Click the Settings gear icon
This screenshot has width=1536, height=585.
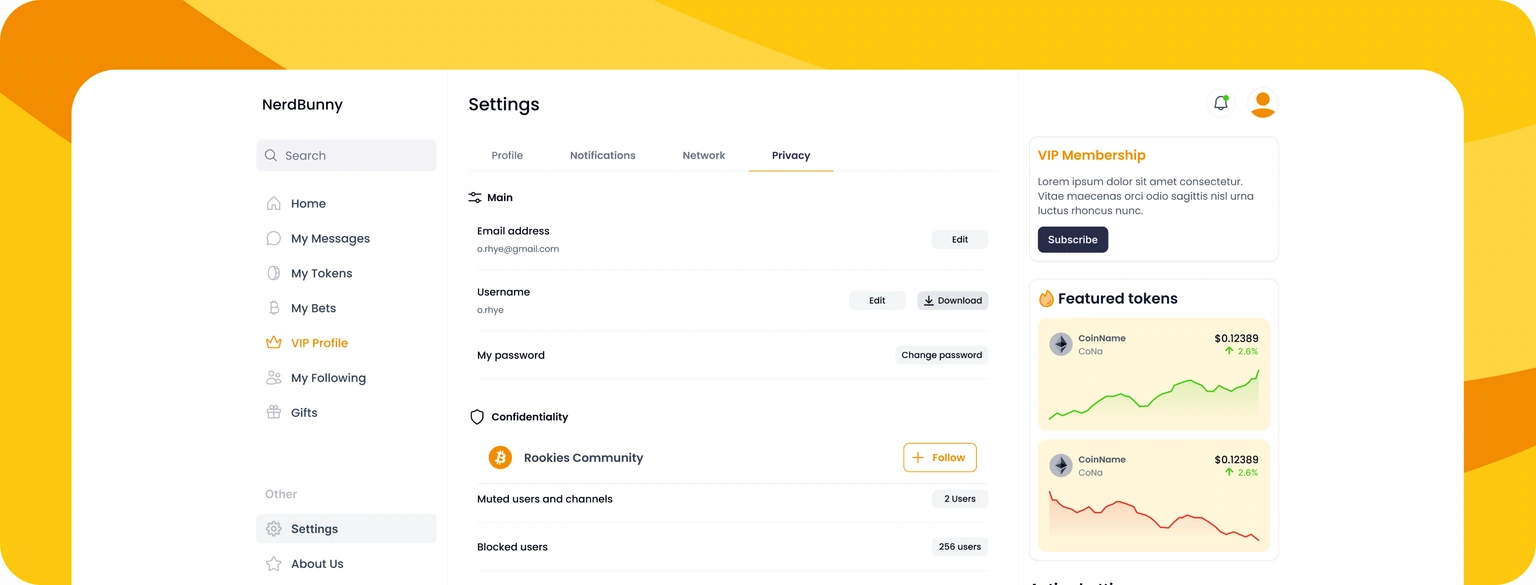click(x=273, y=529)
